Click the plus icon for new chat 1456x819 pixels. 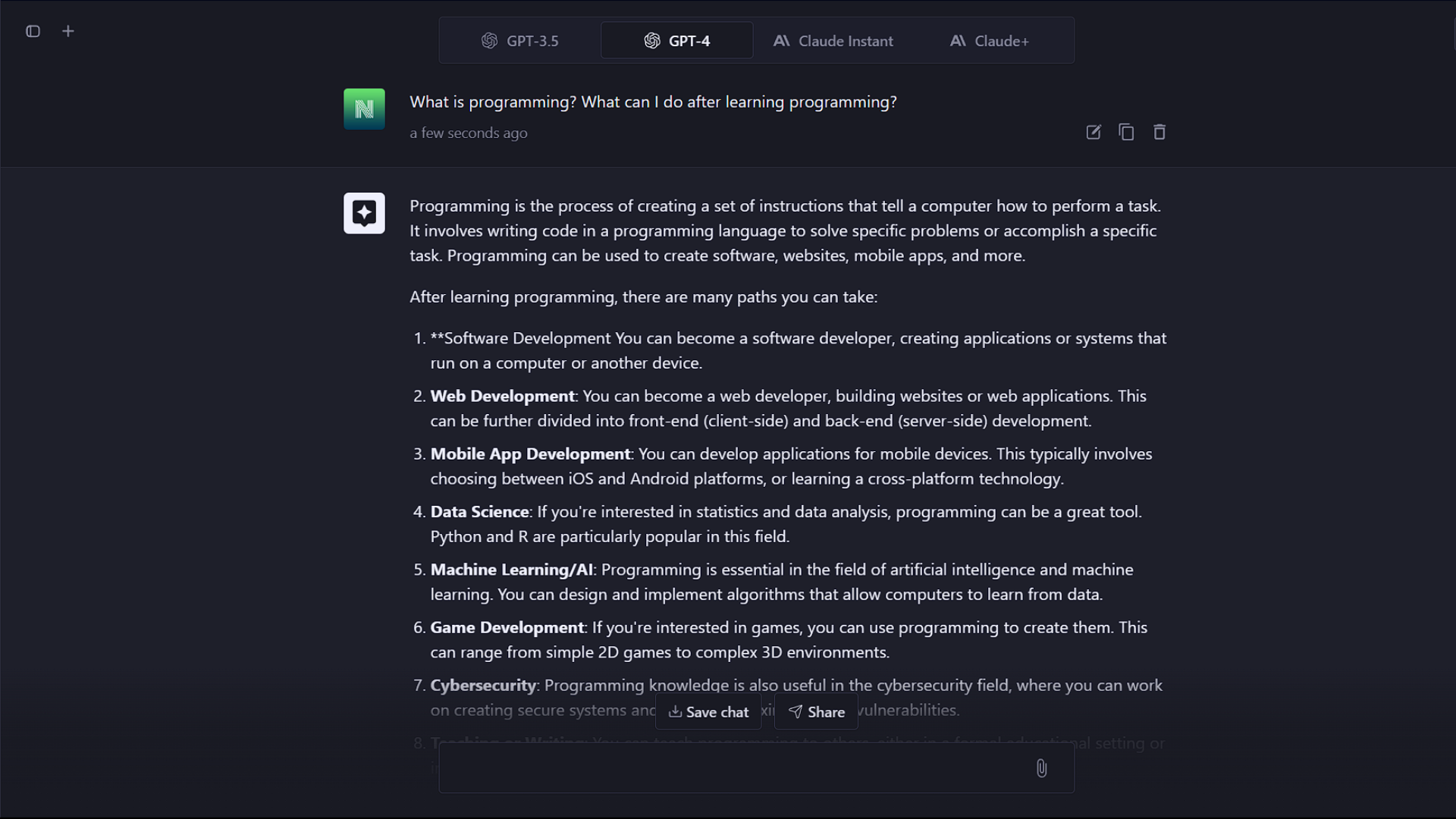[68, 31]
